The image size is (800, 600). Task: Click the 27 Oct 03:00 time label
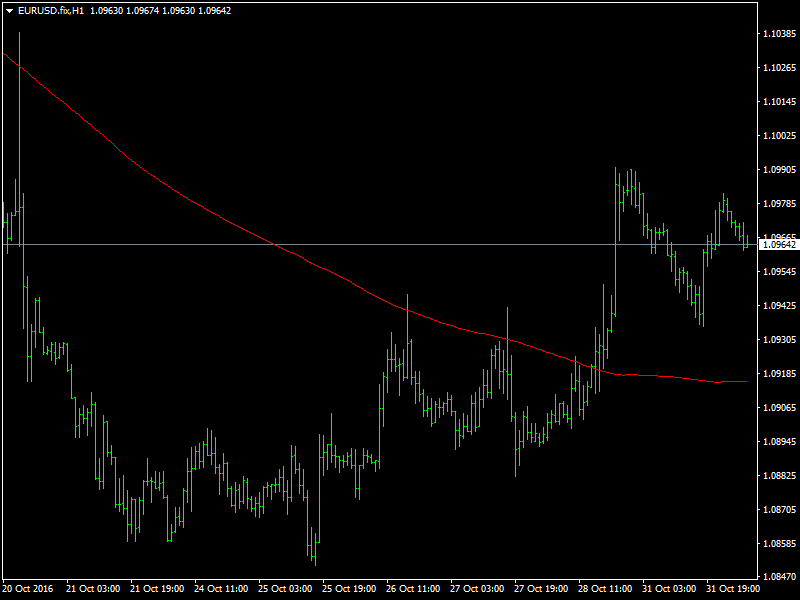(x=478, y=589)
